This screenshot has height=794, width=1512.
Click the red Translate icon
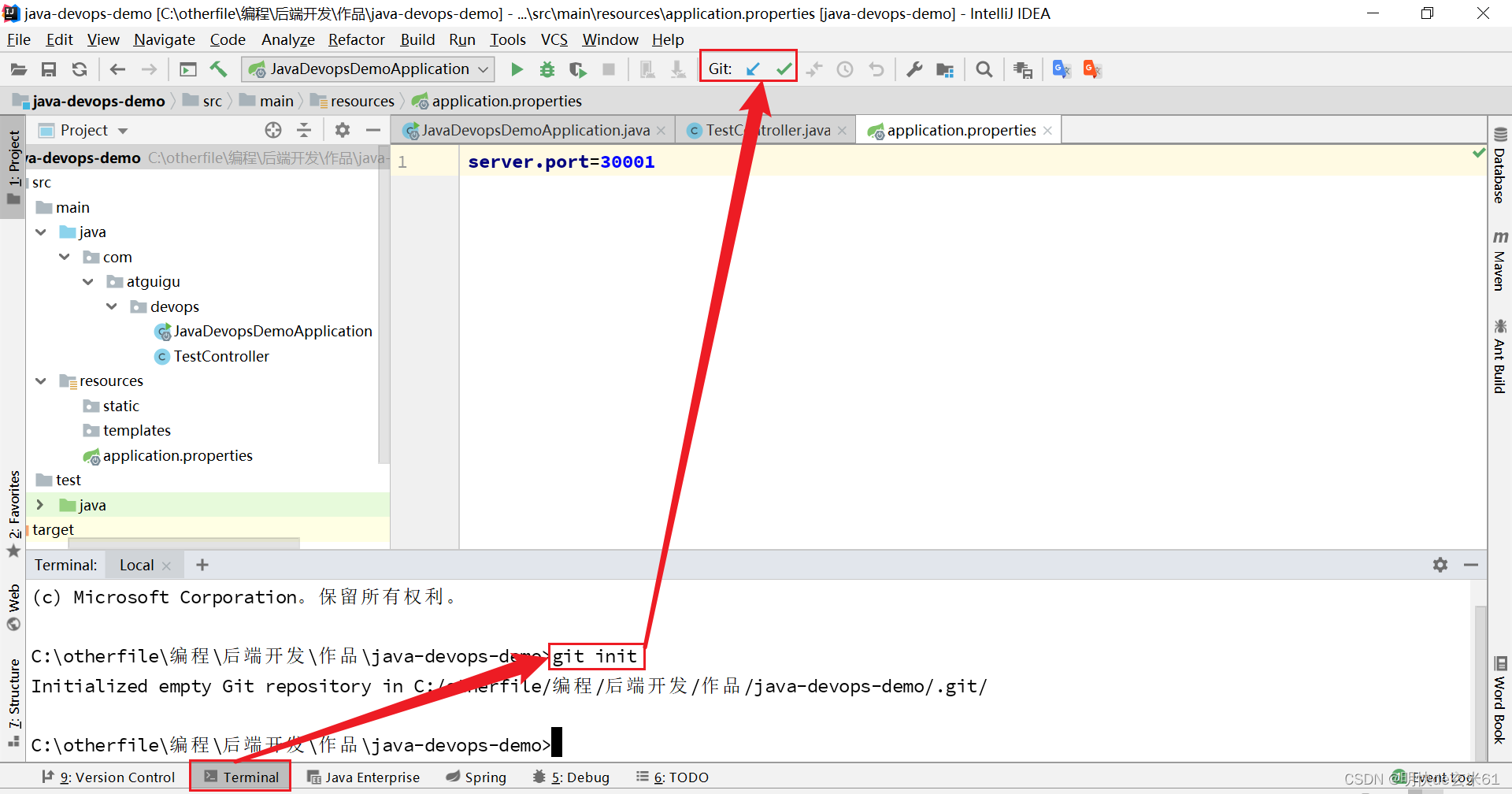point(1092,69)
